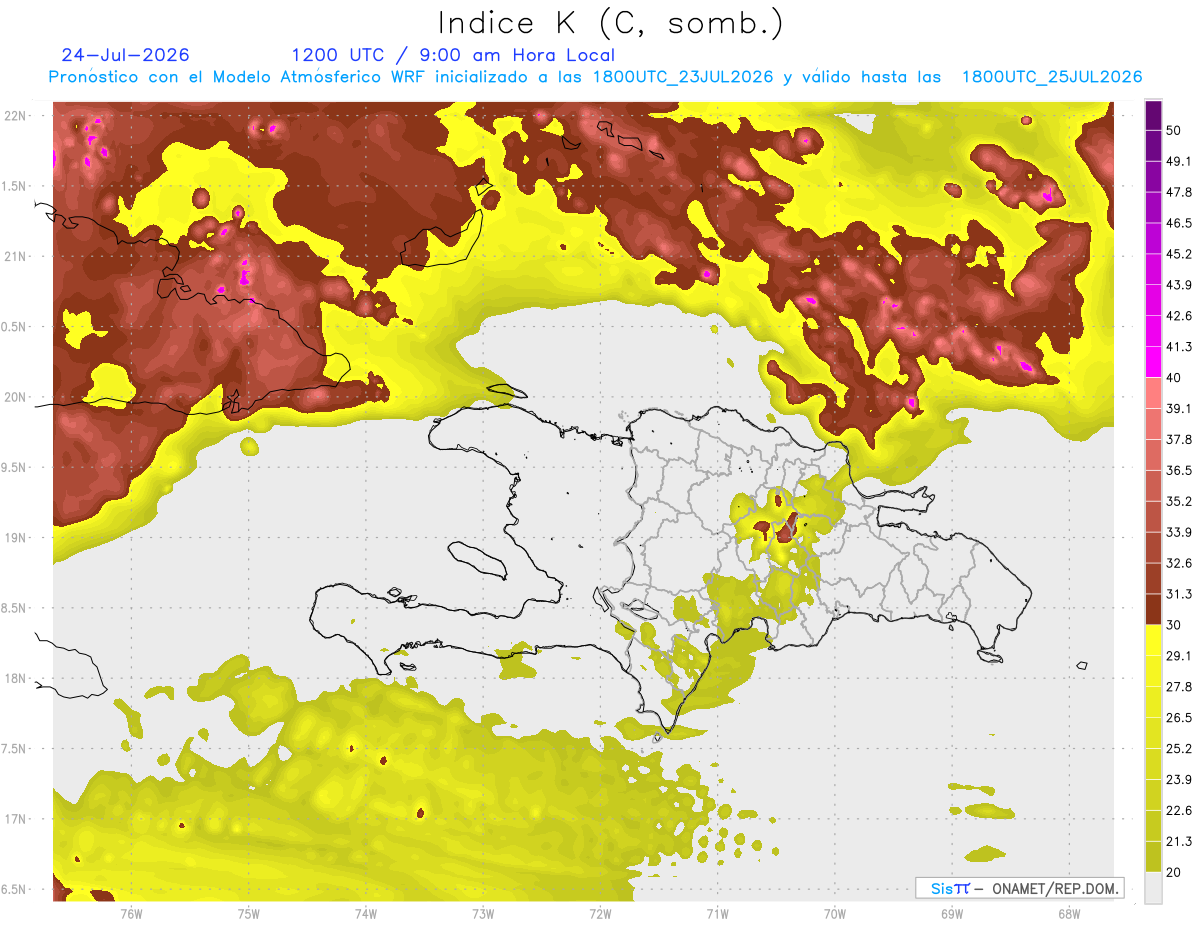The width and height of the screenshot is (1200, 927).
Task: Click the 'Indice K (C, somb.)' title
Action: click(x=610, y=23)
